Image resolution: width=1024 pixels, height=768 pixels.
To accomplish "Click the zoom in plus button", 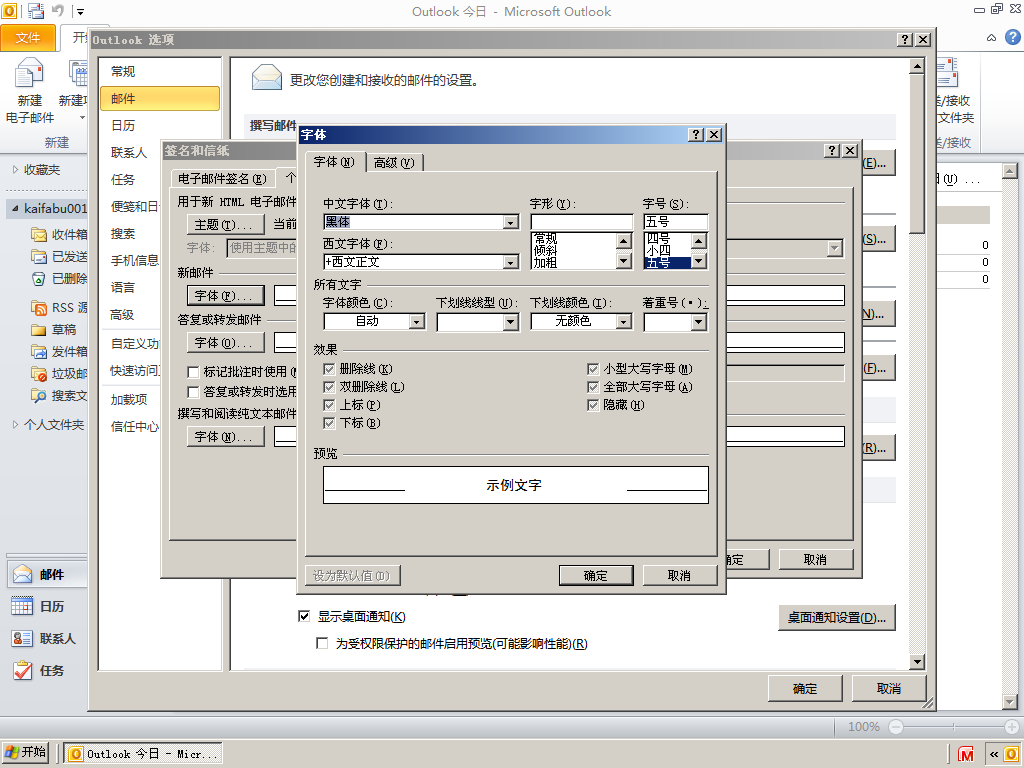I will point(1012,727).
